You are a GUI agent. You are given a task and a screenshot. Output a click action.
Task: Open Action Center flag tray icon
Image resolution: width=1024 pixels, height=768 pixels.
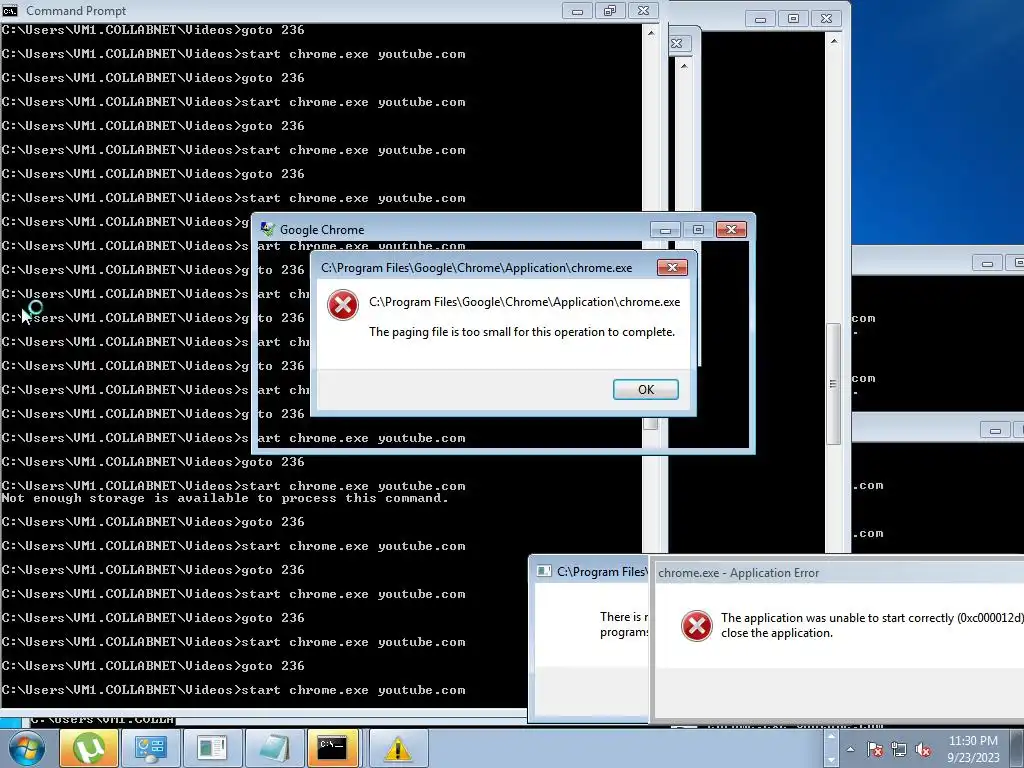coord(875,750)
